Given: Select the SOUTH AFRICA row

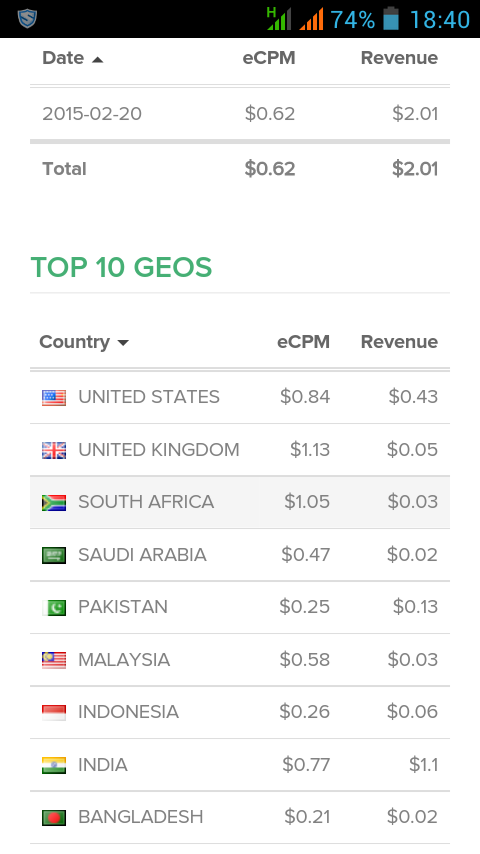Looking at the screenshot, I should point(240,502).
